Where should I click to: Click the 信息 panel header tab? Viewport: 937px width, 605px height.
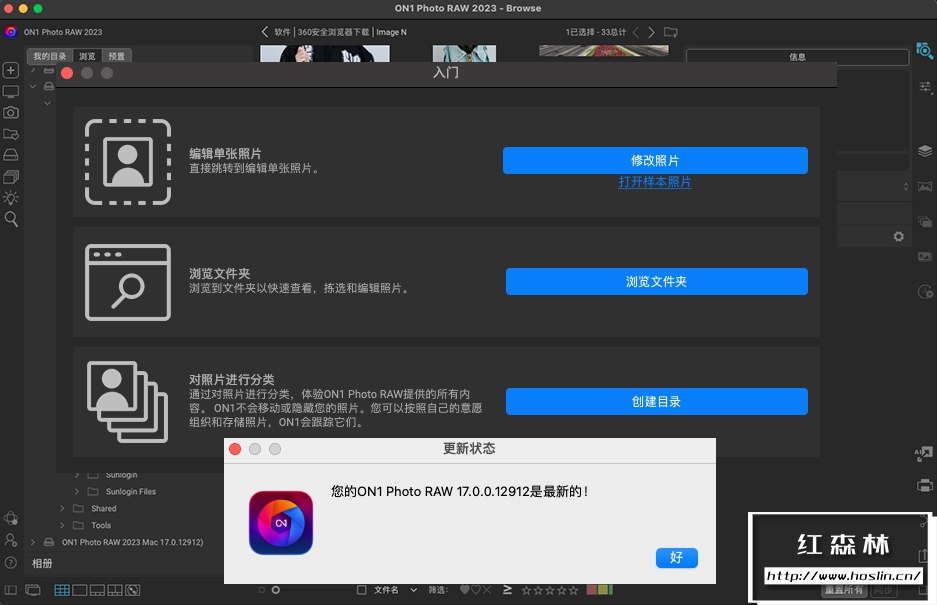point(797,57)
